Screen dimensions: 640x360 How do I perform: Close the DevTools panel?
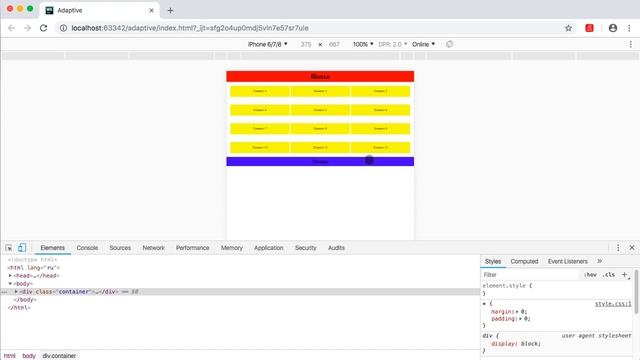point(632,248)
